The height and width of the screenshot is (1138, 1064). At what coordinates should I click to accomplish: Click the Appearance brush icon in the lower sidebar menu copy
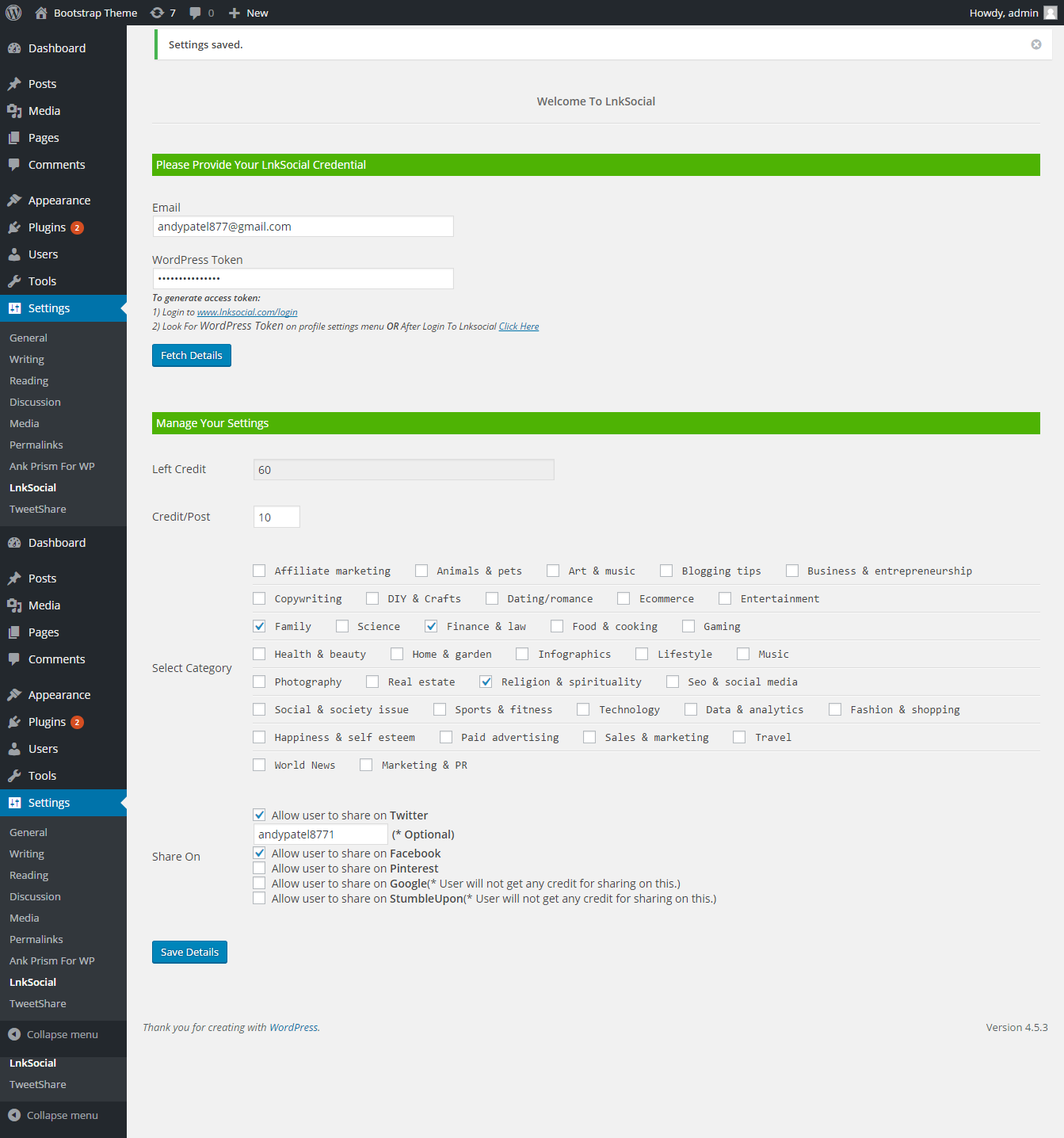(14, 695)
